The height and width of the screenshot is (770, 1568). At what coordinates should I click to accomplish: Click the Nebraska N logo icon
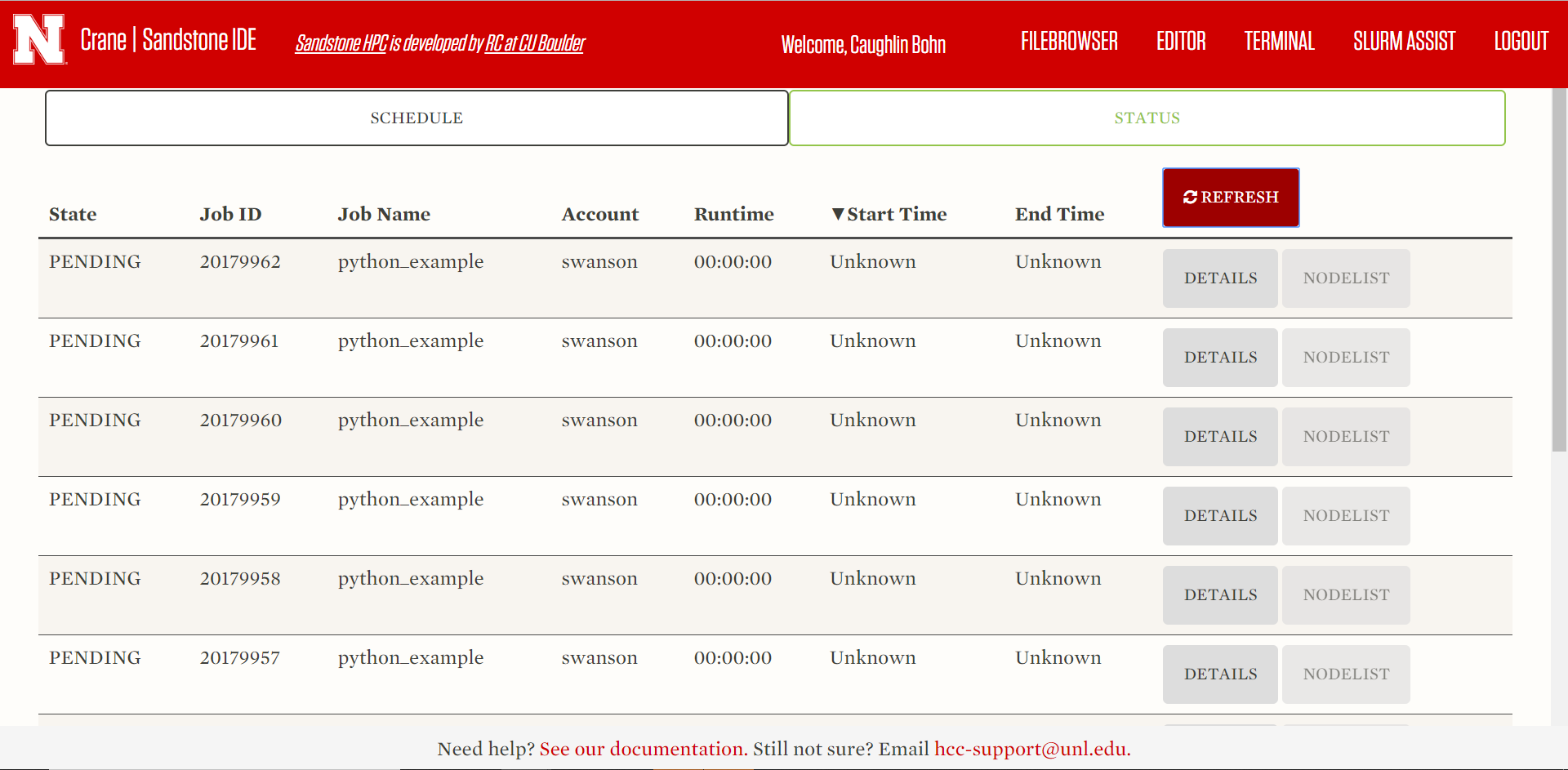(38, 39)
